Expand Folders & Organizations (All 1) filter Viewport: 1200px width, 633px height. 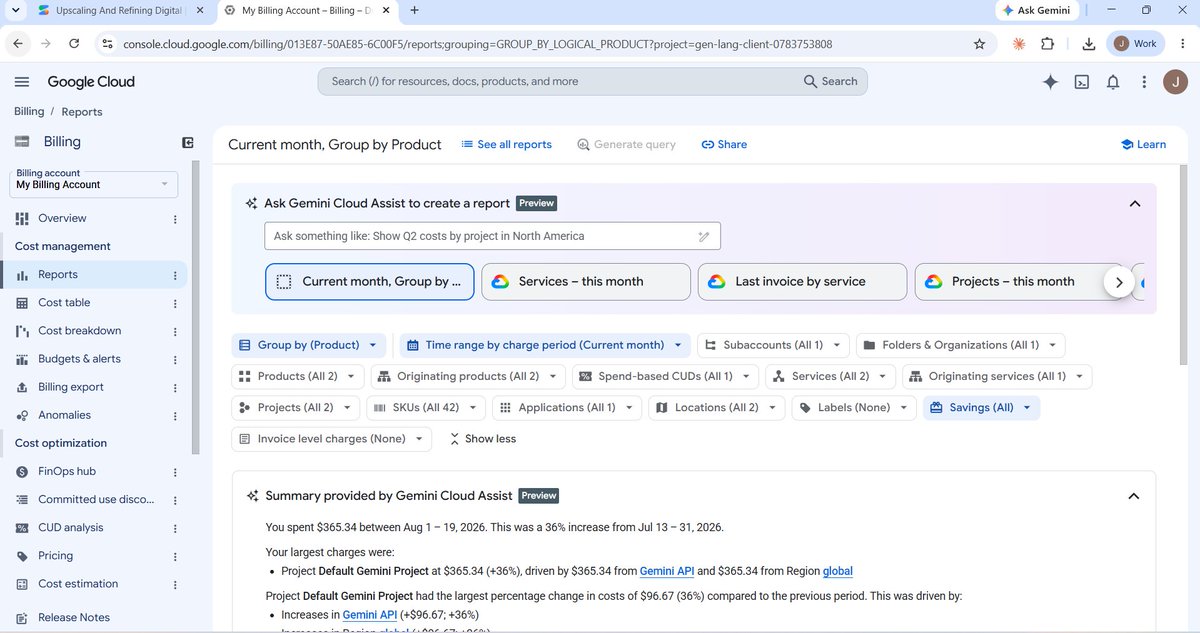click(960, 345)
